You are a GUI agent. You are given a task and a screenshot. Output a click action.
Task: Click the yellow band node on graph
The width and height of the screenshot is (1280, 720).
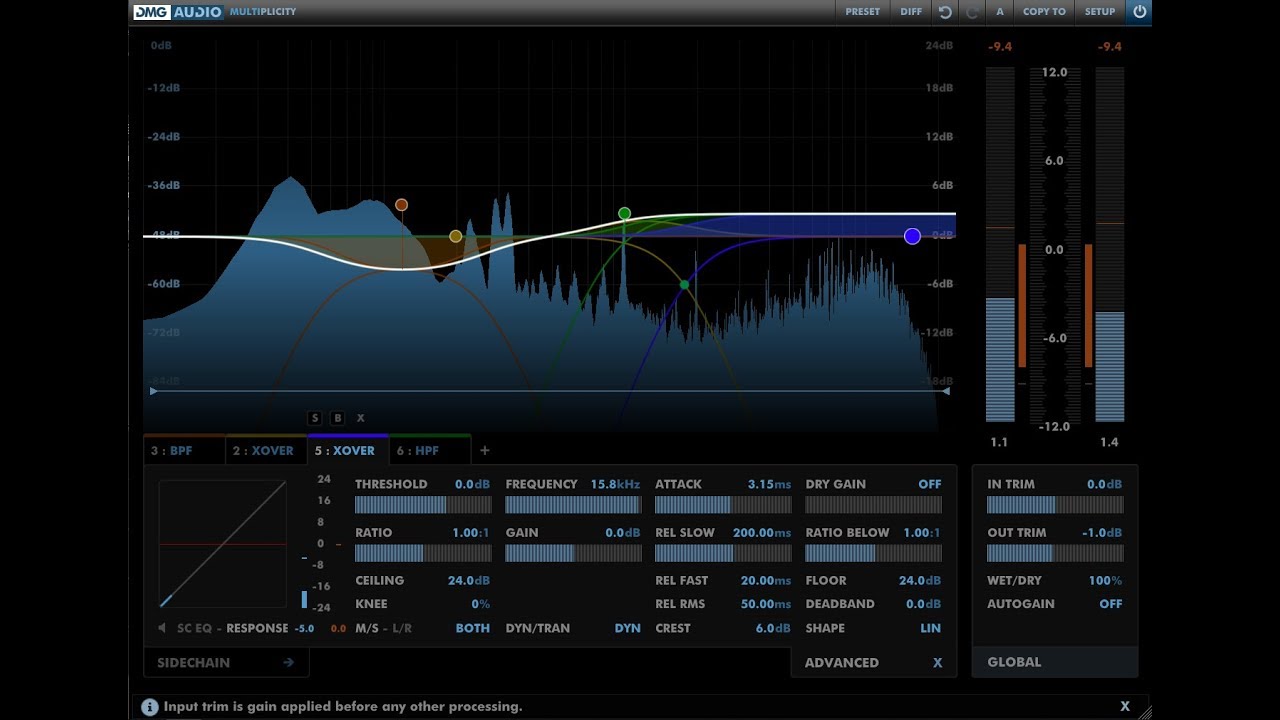click(456, 237)
